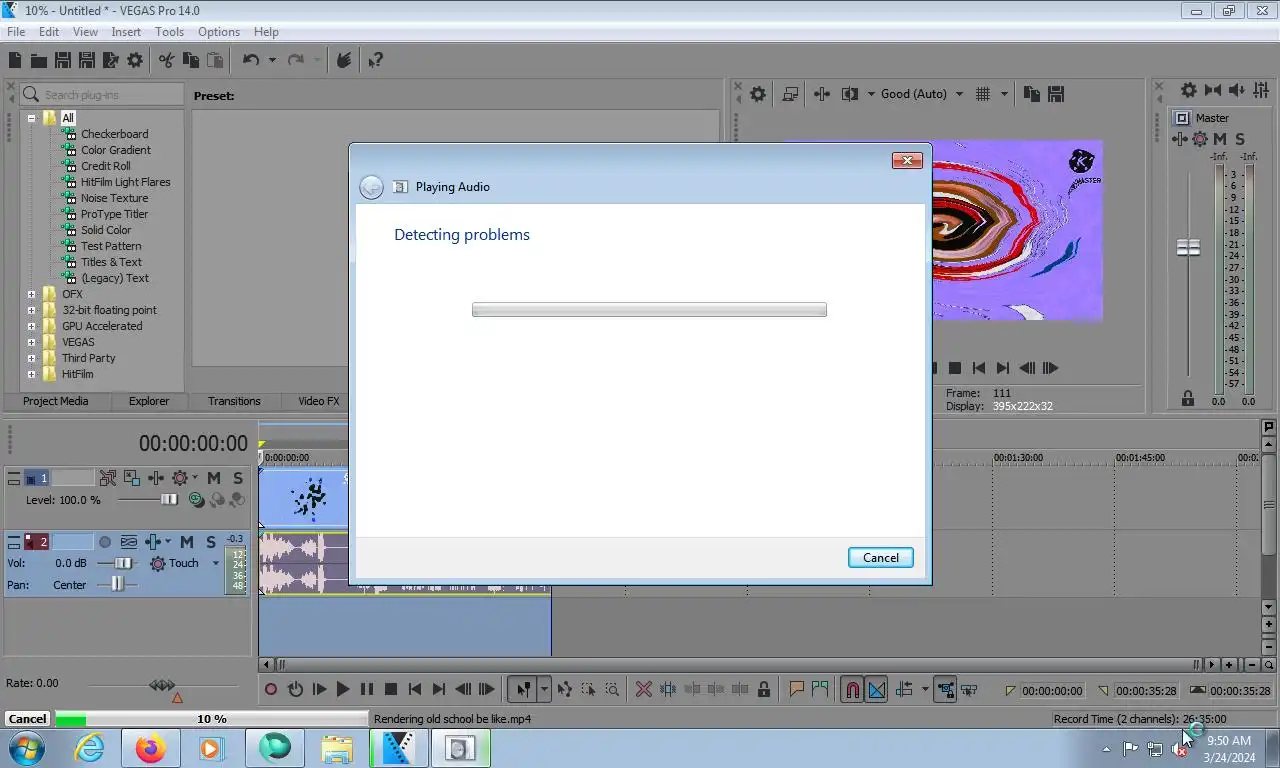Collapse the All plug-ins folder
The width and height of the screenshot is (1280, 768).
pos(31,118)
